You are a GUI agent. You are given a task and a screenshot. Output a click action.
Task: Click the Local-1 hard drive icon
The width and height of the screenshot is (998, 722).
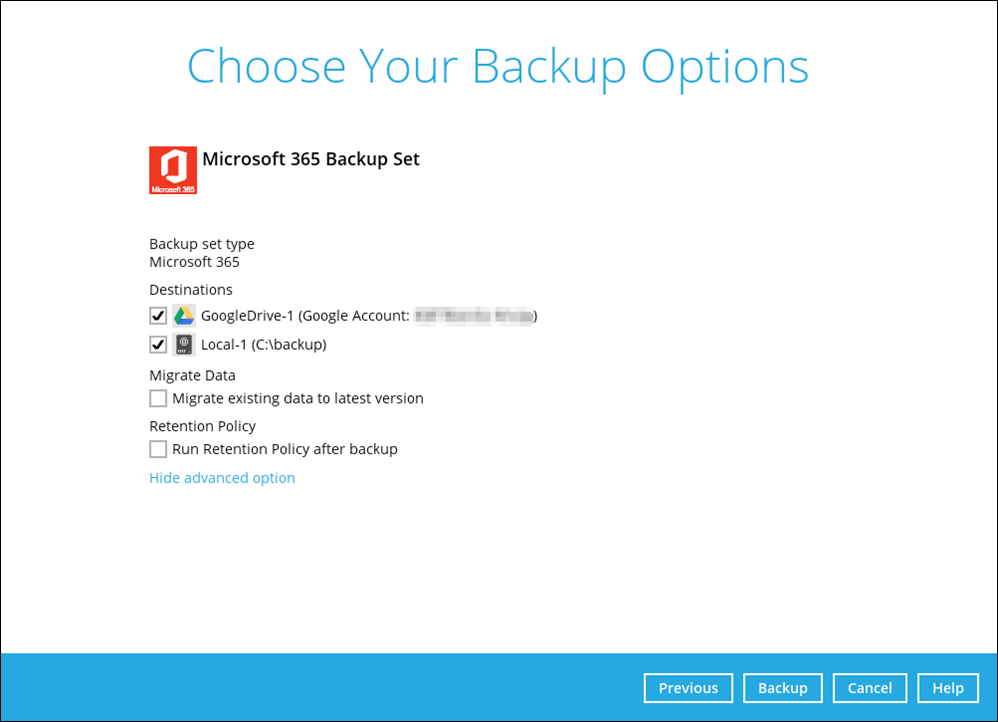[x=184, y=345]
